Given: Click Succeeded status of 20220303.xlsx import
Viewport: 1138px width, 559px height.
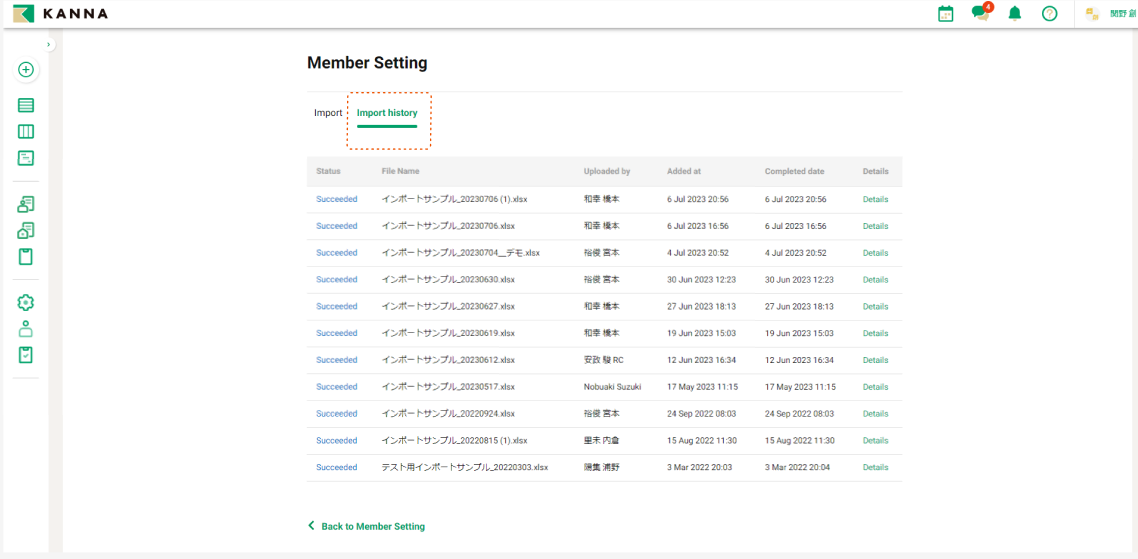Looking at the screenshot, I should coord(336,467).
